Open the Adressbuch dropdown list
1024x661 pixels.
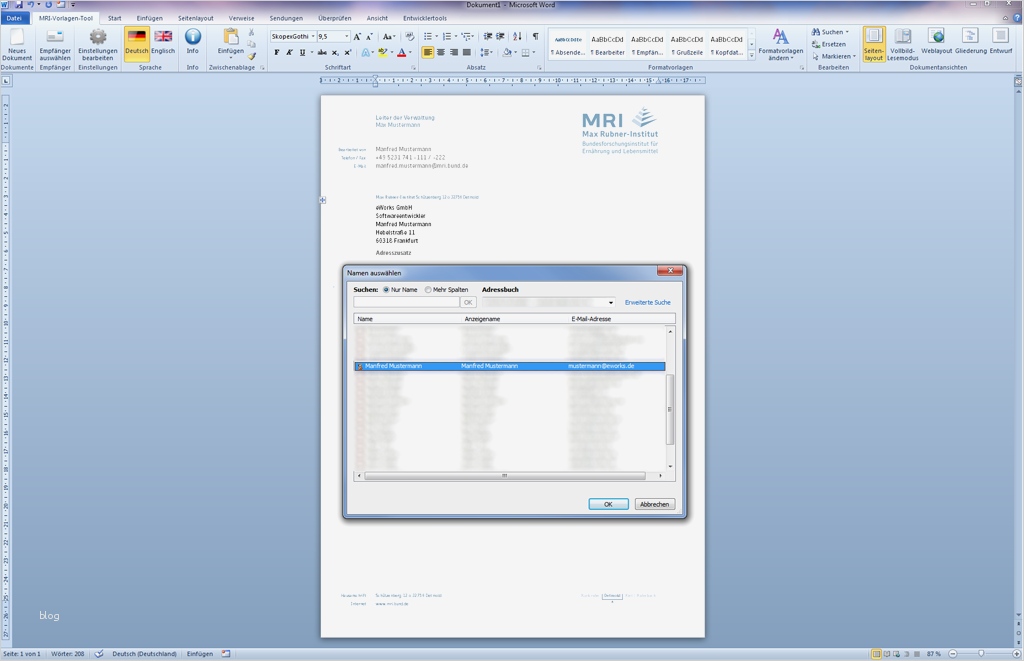611,302
